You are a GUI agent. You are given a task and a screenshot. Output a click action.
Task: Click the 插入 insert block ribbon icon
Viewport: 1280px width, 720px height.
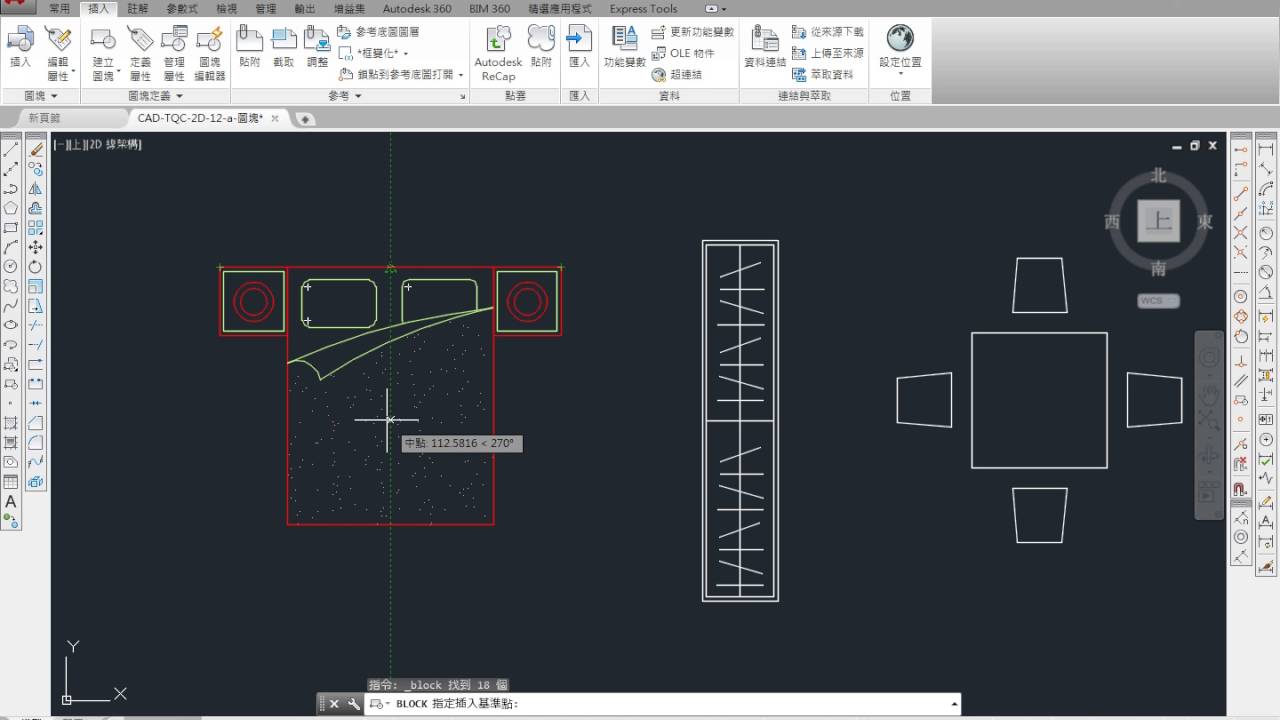(20, 47)
